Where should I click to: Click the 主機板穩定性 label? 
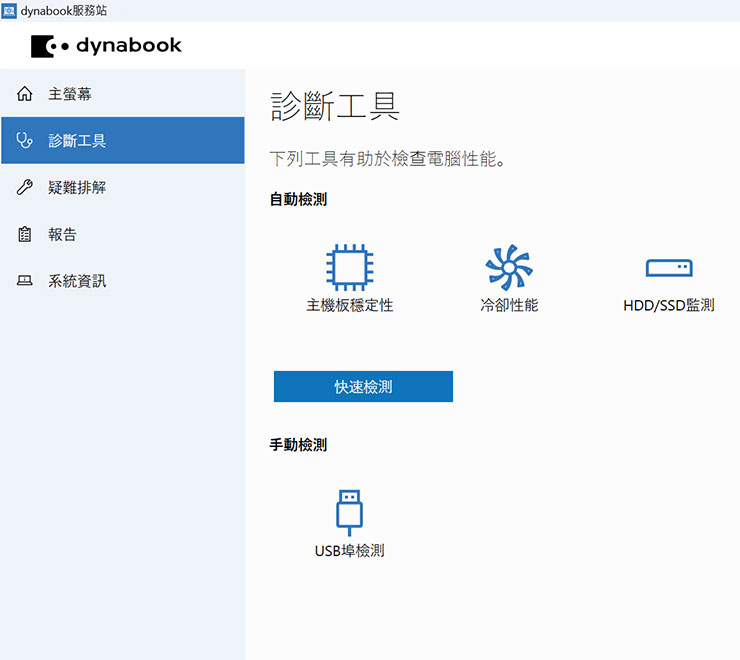350,305
